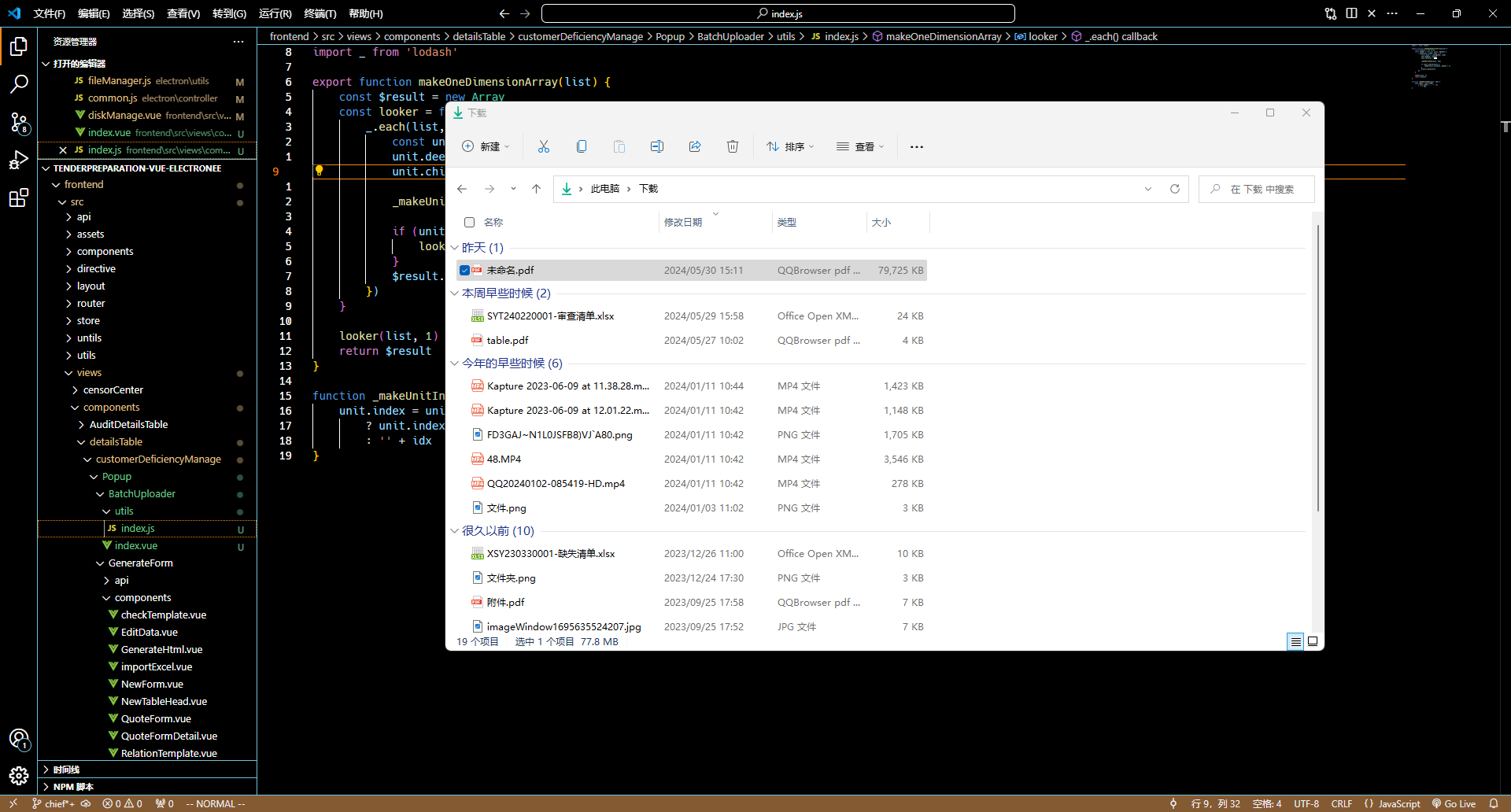Collapse the 今年的早些时候 group
1511x812 pixels.
click(x=455, y=364)
